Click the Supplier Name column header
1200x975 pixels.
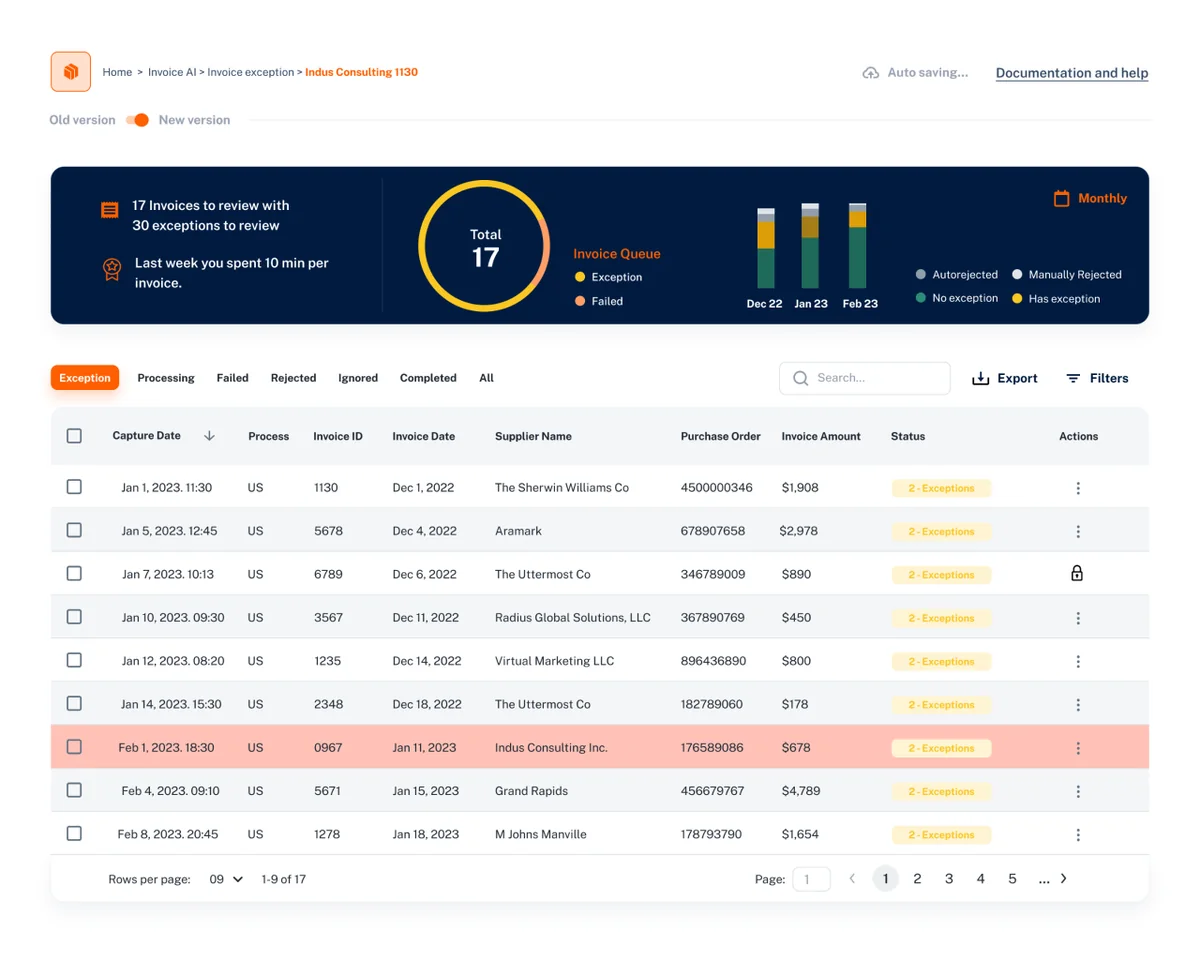(x=533, y=436)
